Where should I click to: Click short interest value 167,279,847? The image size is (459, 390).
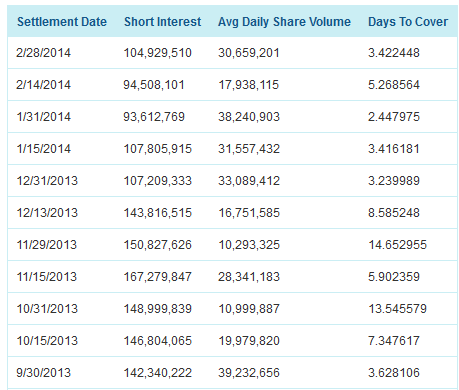pyautogui.click(x=158, y=277)
